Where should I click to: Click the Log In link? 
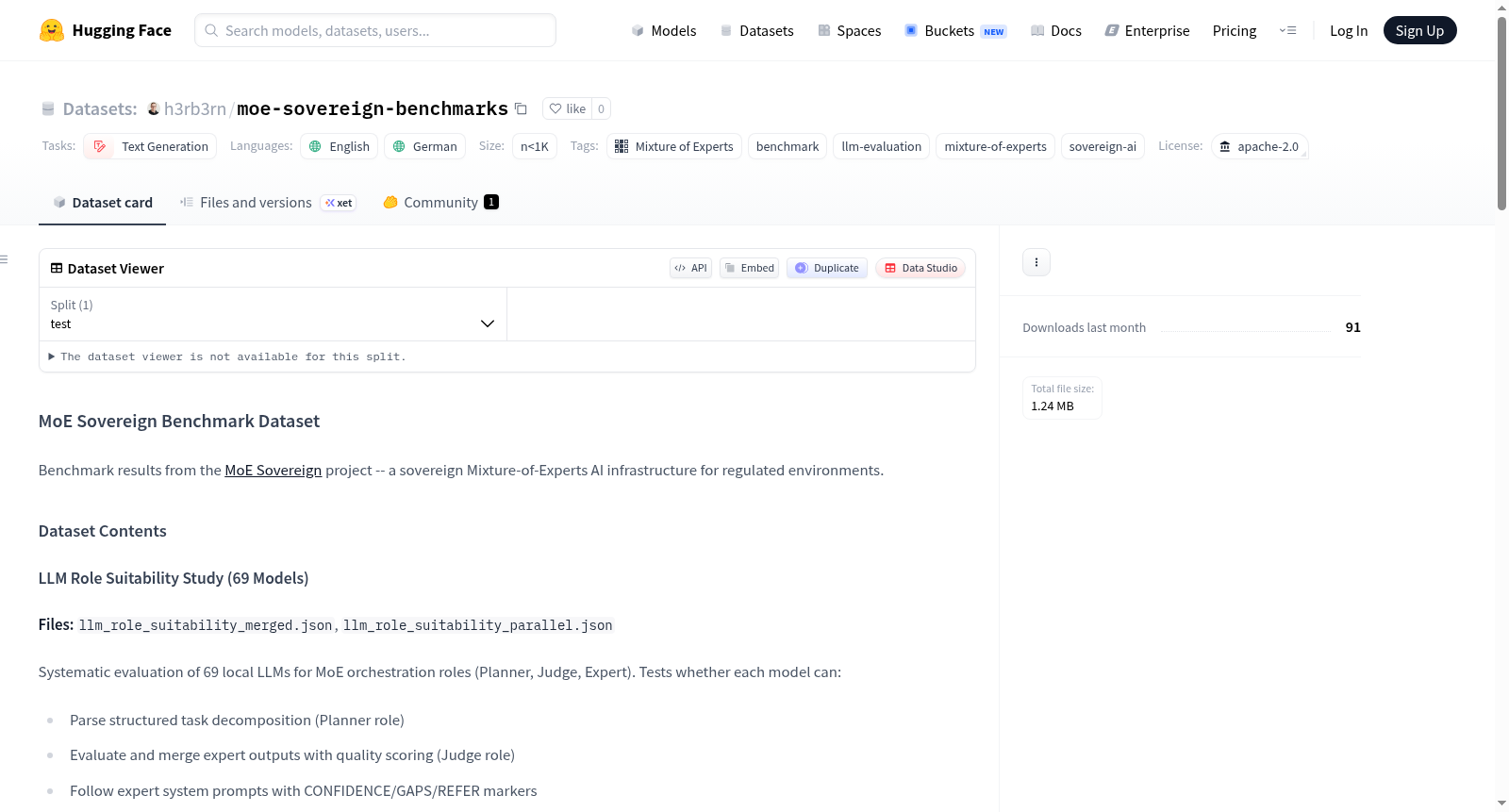(1349, 30)
